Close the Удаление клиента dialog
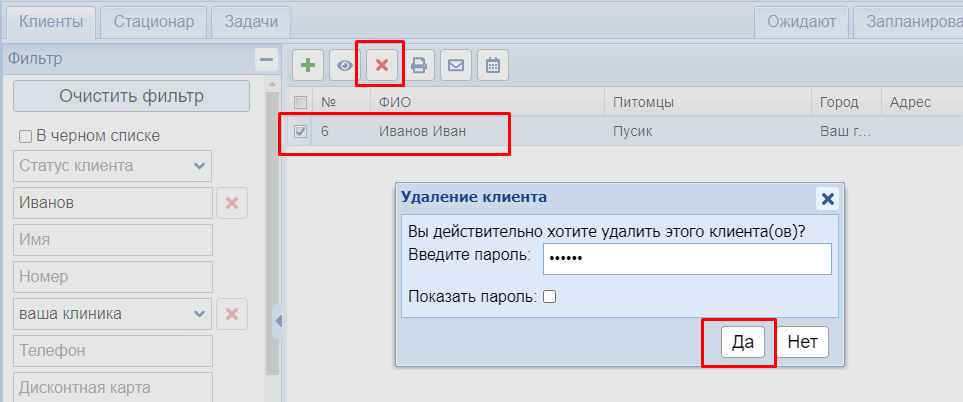This screenshot has width=963, height=402. [x=827, y=198]
